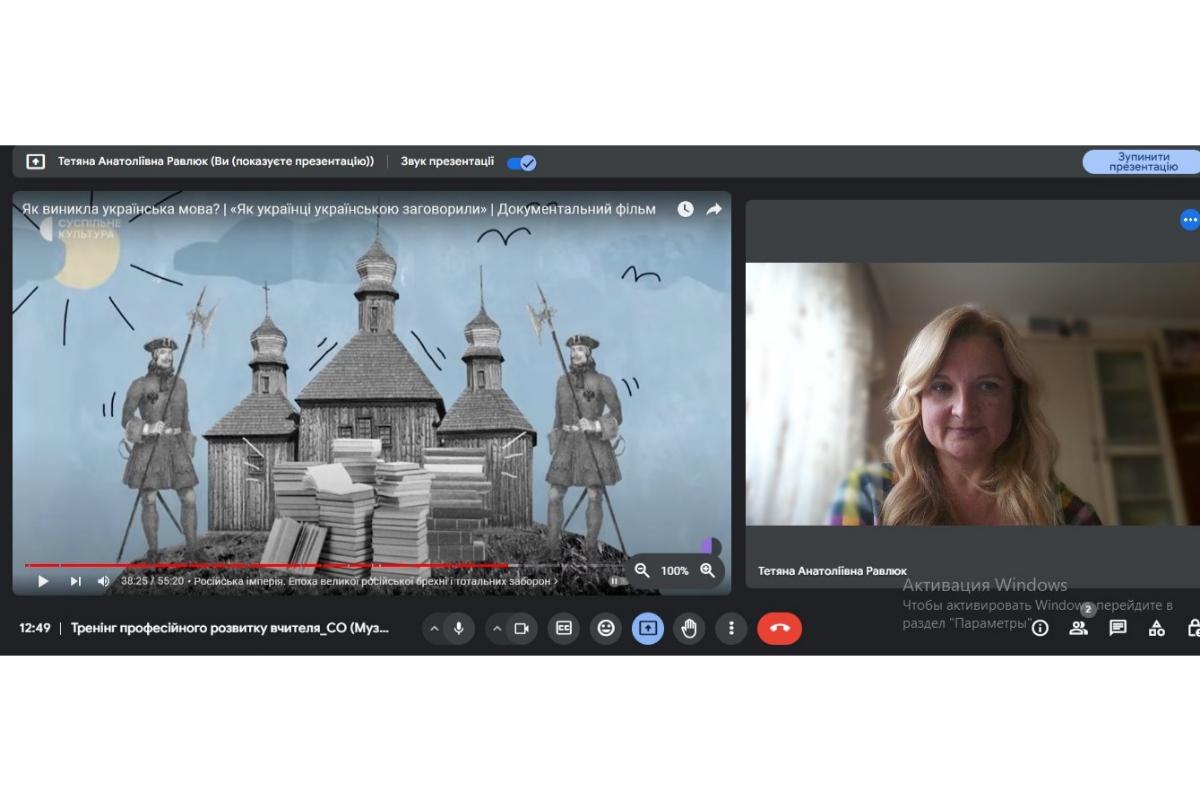Enable closed captions with the CC button
This screenshot has width=1200, height=800.
tap(564, 628)
